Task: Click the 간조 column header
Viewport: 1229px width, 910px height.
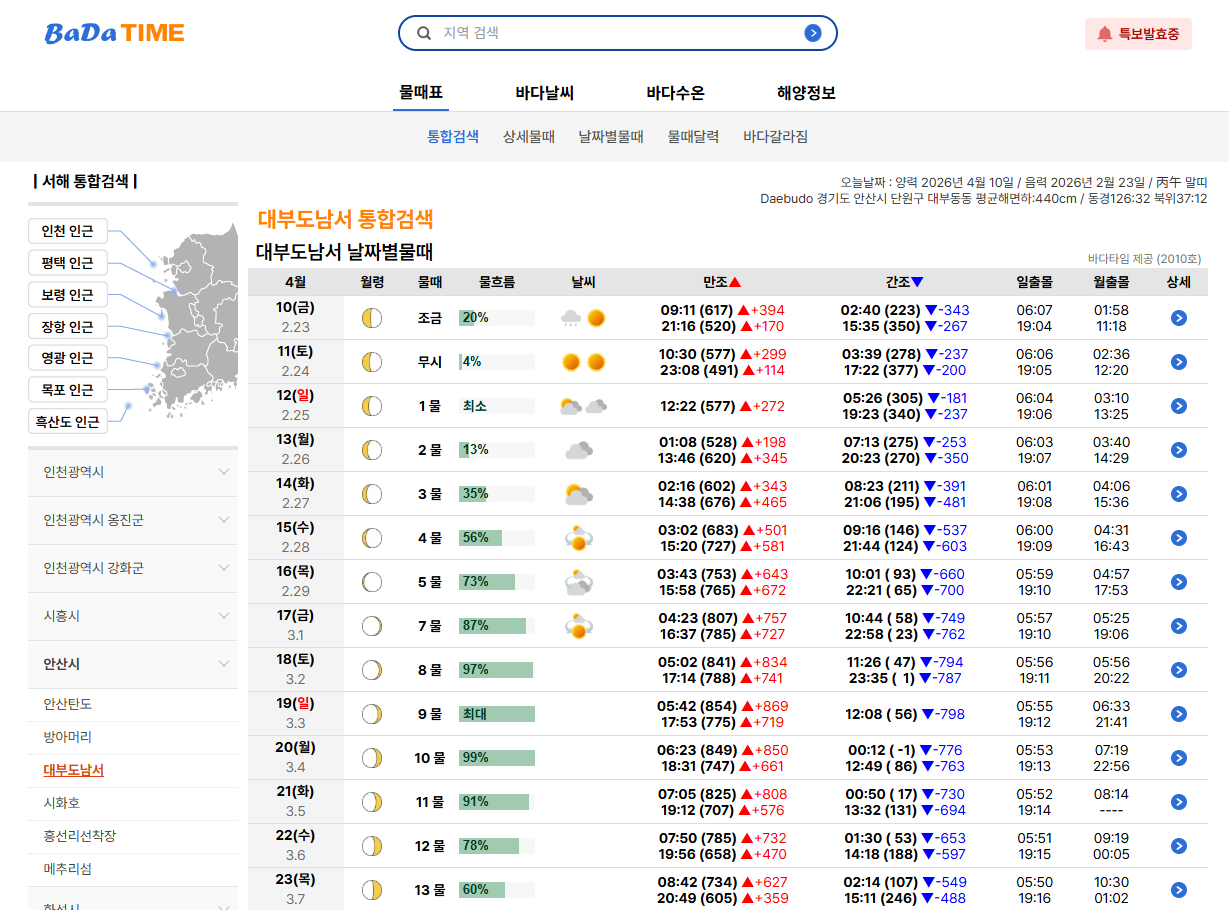Action: tap(904, 282)
